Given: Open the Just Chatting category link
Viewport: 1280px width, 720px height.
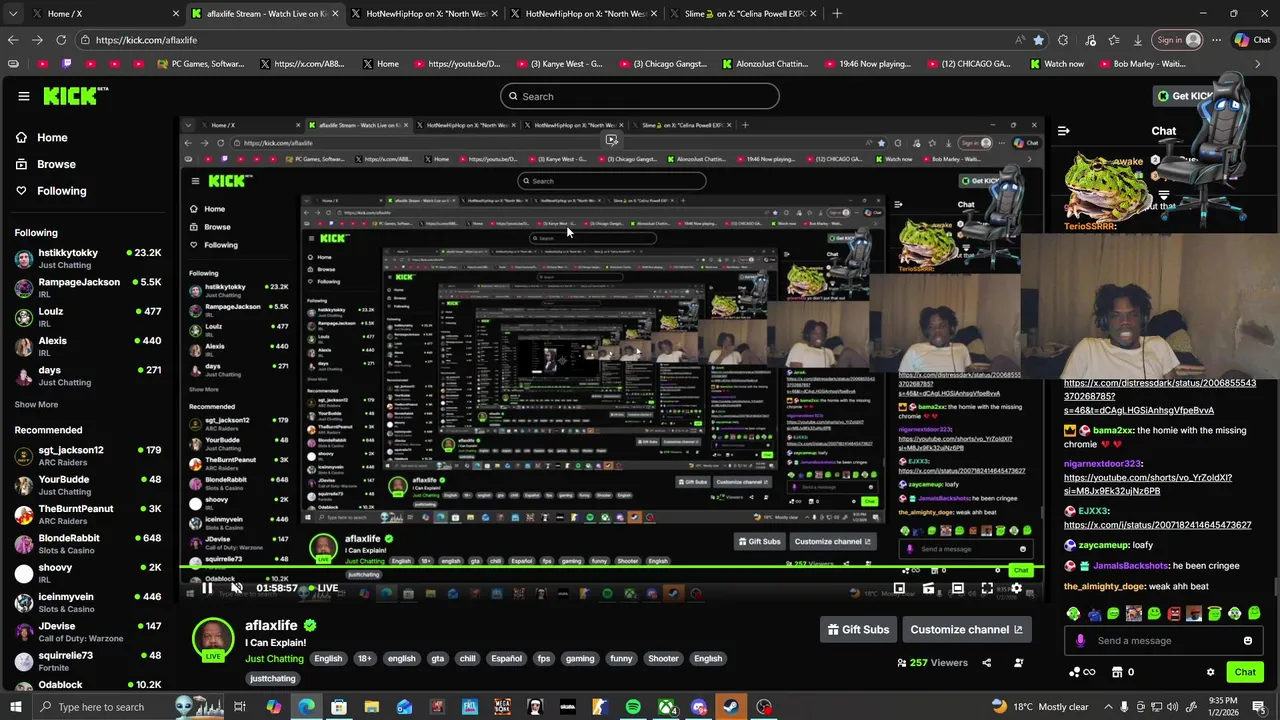Looking at the screenshot, I should (274, 659).
